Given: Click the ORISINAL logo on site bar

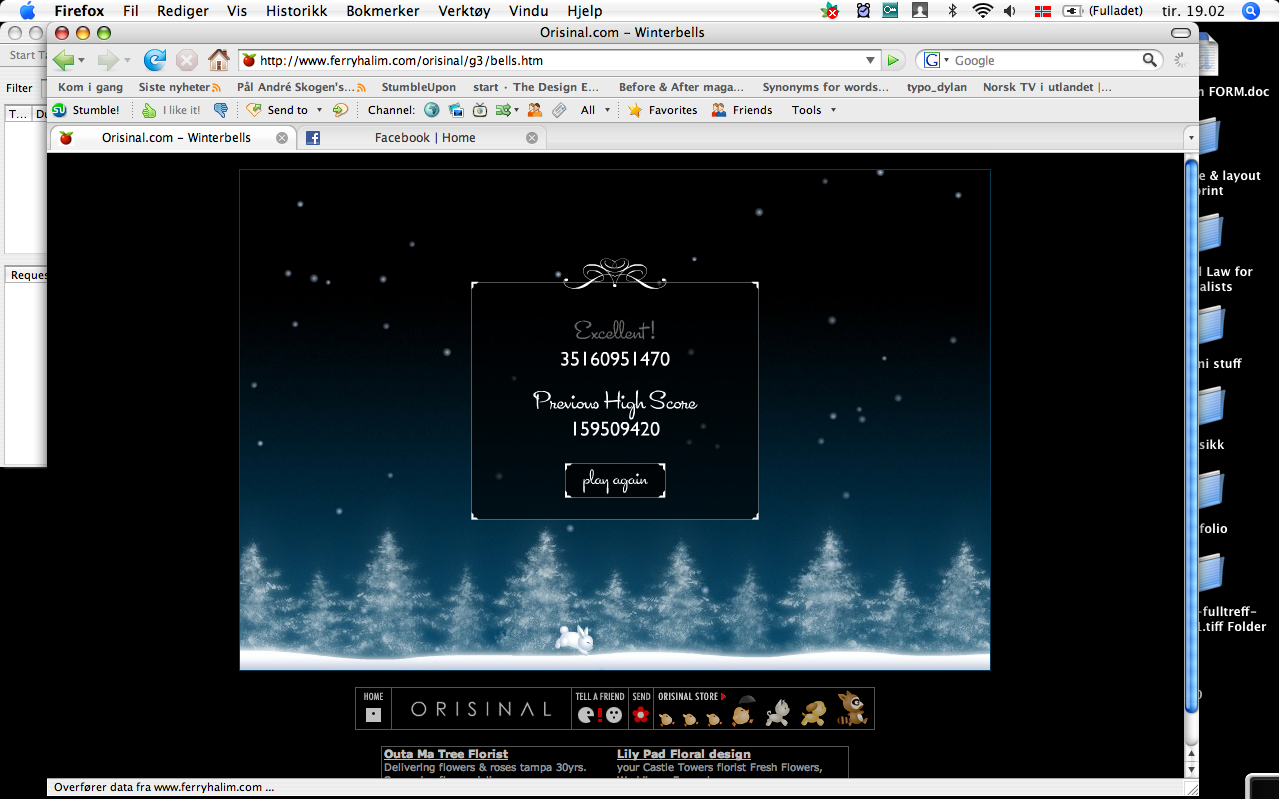Looking at the screenshot, I should coord(481,709).
